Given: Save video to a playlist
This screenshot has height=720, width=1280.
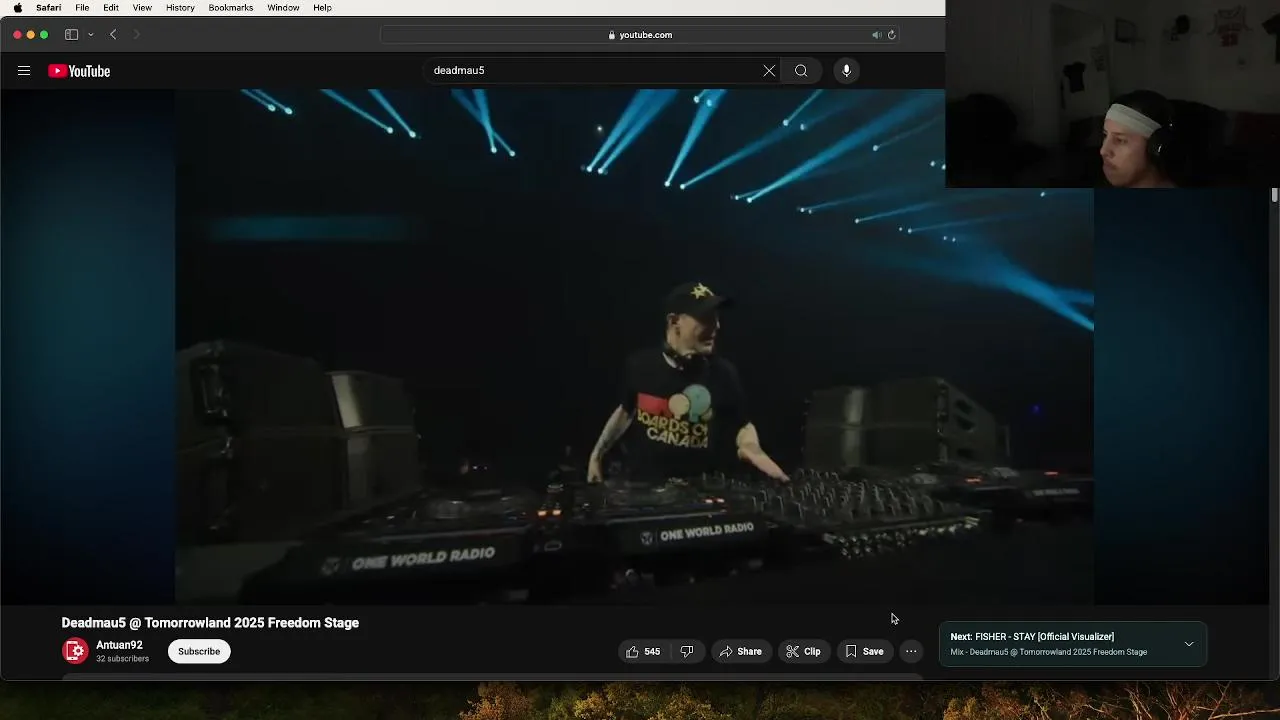Looking at the screenshot, I should pyautogui.click(x=865, y=651).
